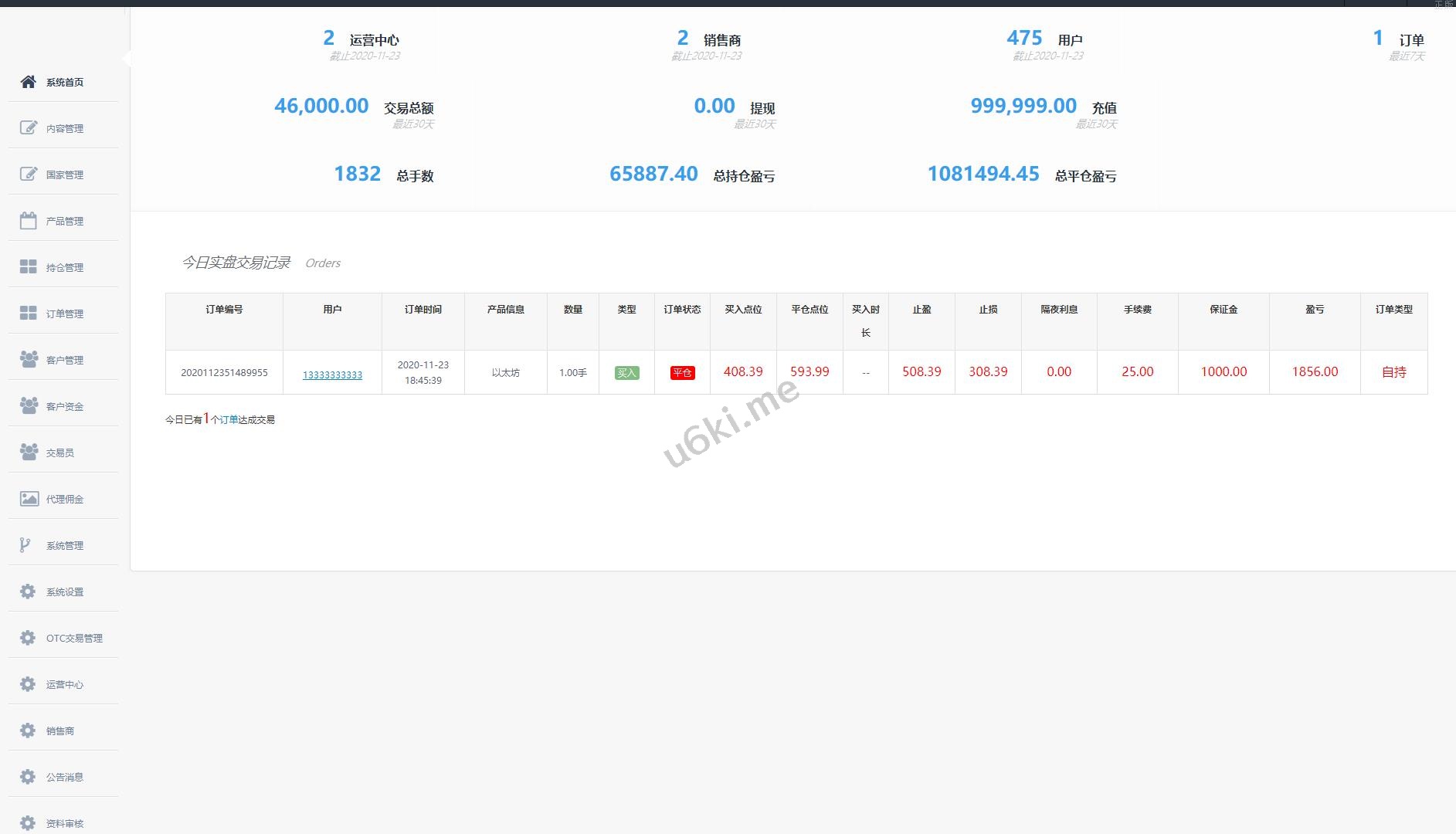Viewport: 1456px width, 834px height.
Task: Click the branch icon beside 系统管理
Action: tap(25, 545)
